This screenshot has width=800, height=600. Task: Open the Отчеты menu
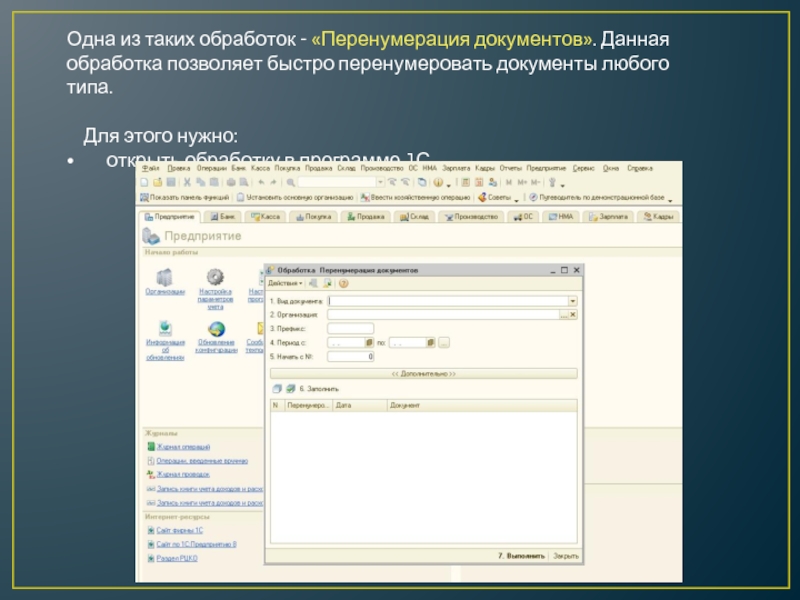(510, 168)
